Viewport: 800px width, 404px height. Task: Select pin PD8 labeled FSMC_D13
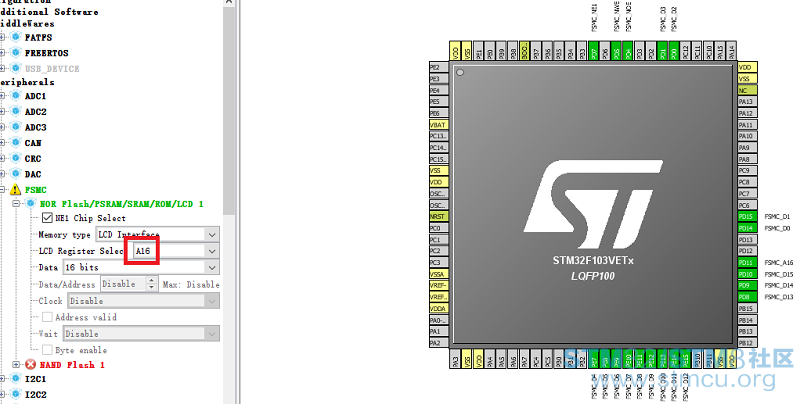click(x=747, y=297)
